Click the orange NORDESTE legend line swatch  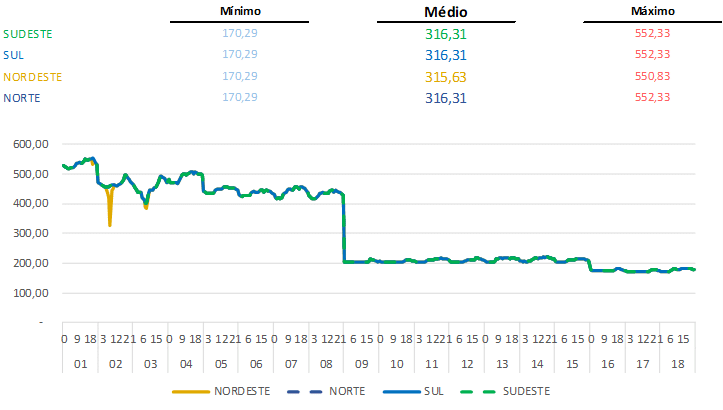pyautogui.click(x=191, y=390)
